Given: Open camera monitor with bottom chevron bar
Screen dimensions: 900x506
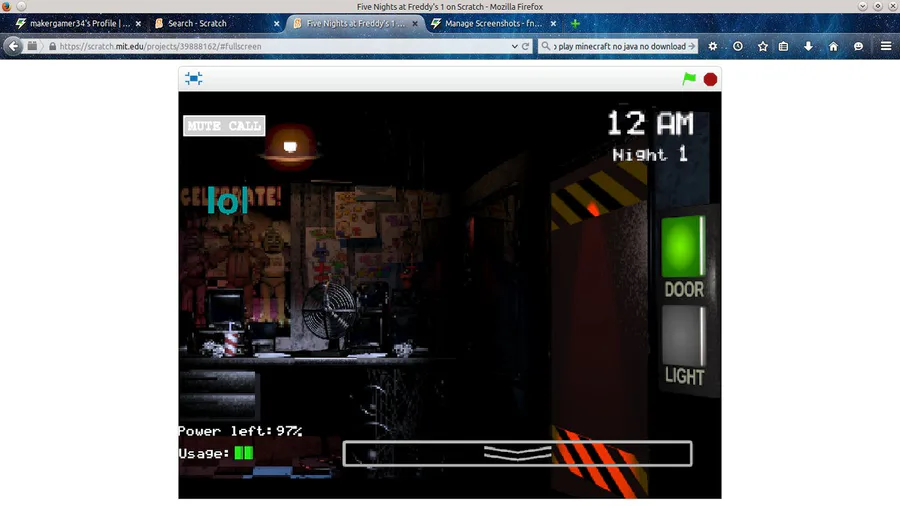Looking at the screenshot, I should (x=517, y=453).
